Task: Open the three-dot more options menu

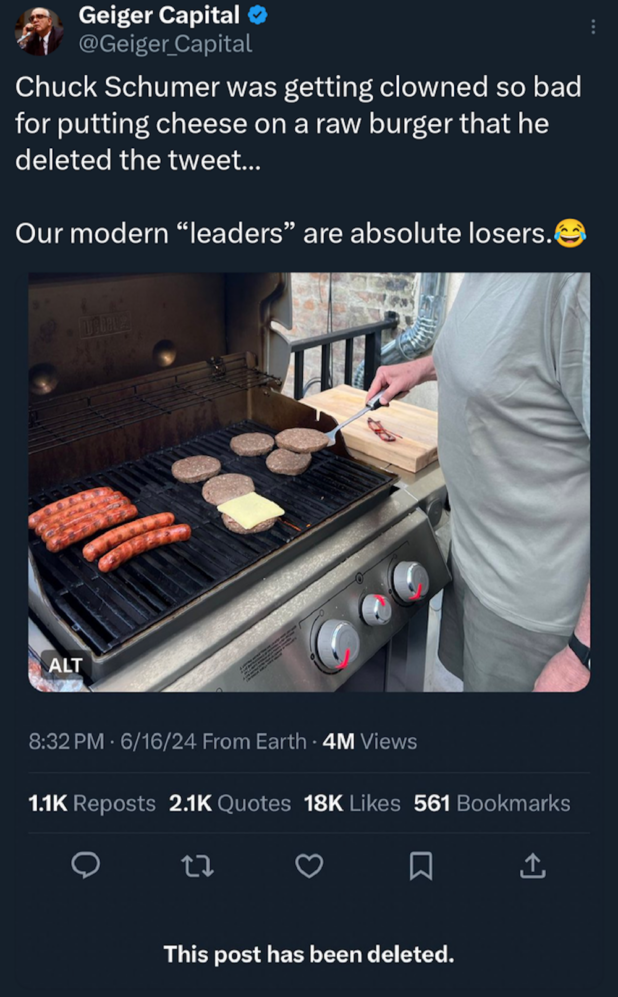Action: [x=593, y=27]
